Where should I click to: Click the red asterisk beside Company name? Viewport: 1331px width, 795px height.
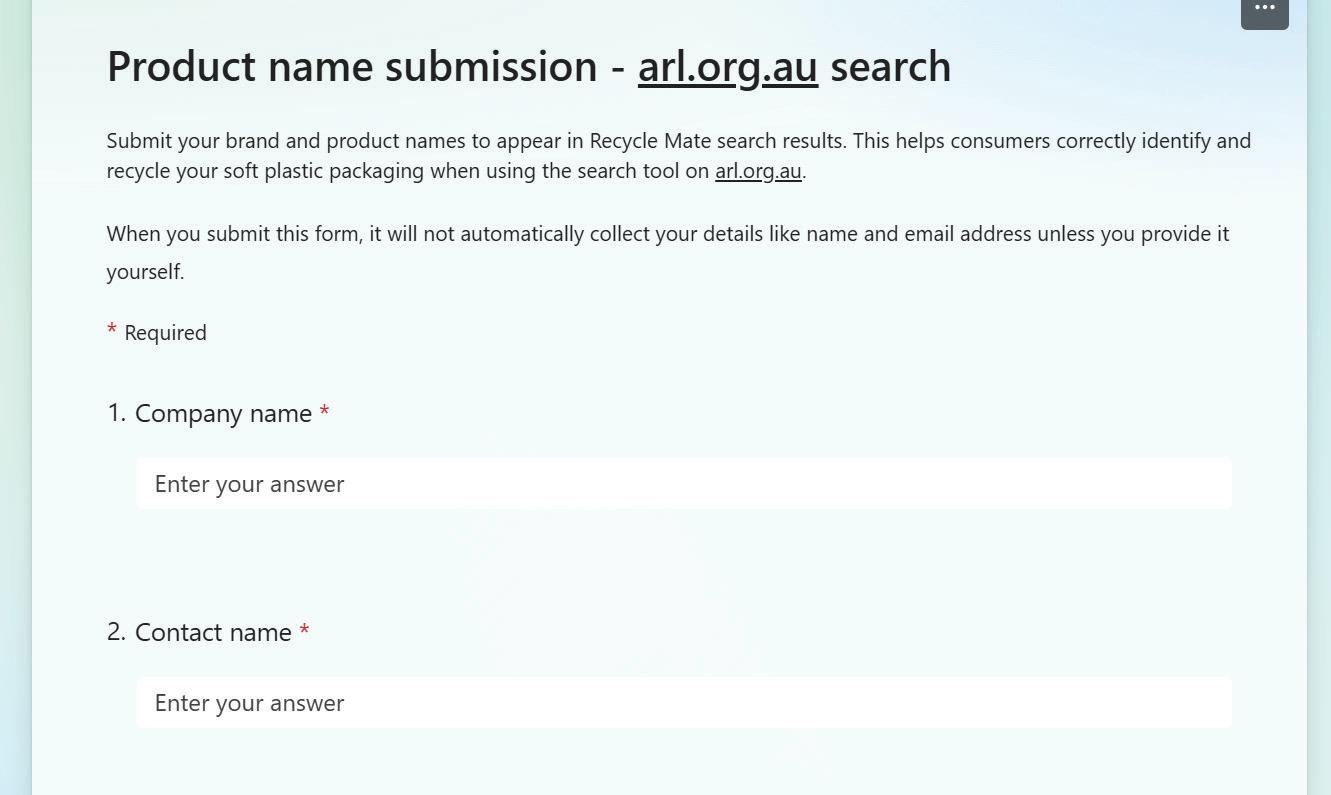[324, 412]
